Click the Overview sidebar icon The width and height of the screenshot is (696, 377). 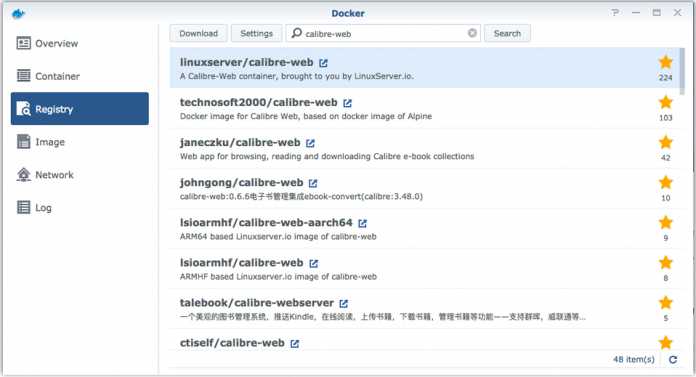24,43
